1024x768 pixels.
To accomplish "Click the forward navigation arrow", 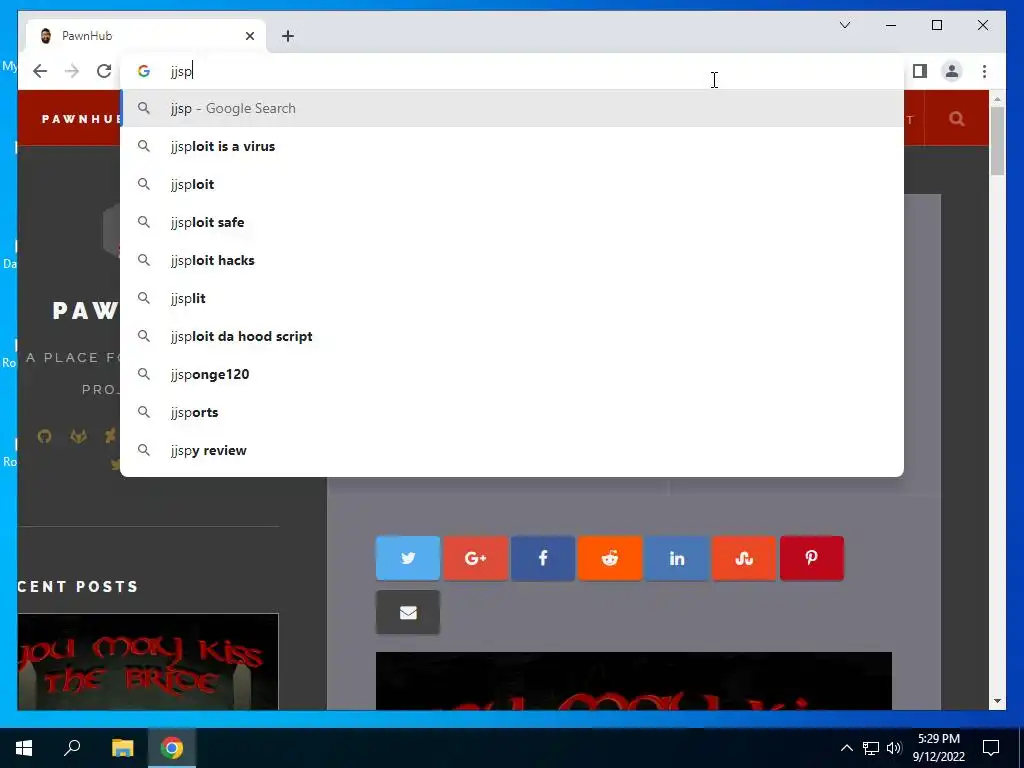I will [72, 71].
